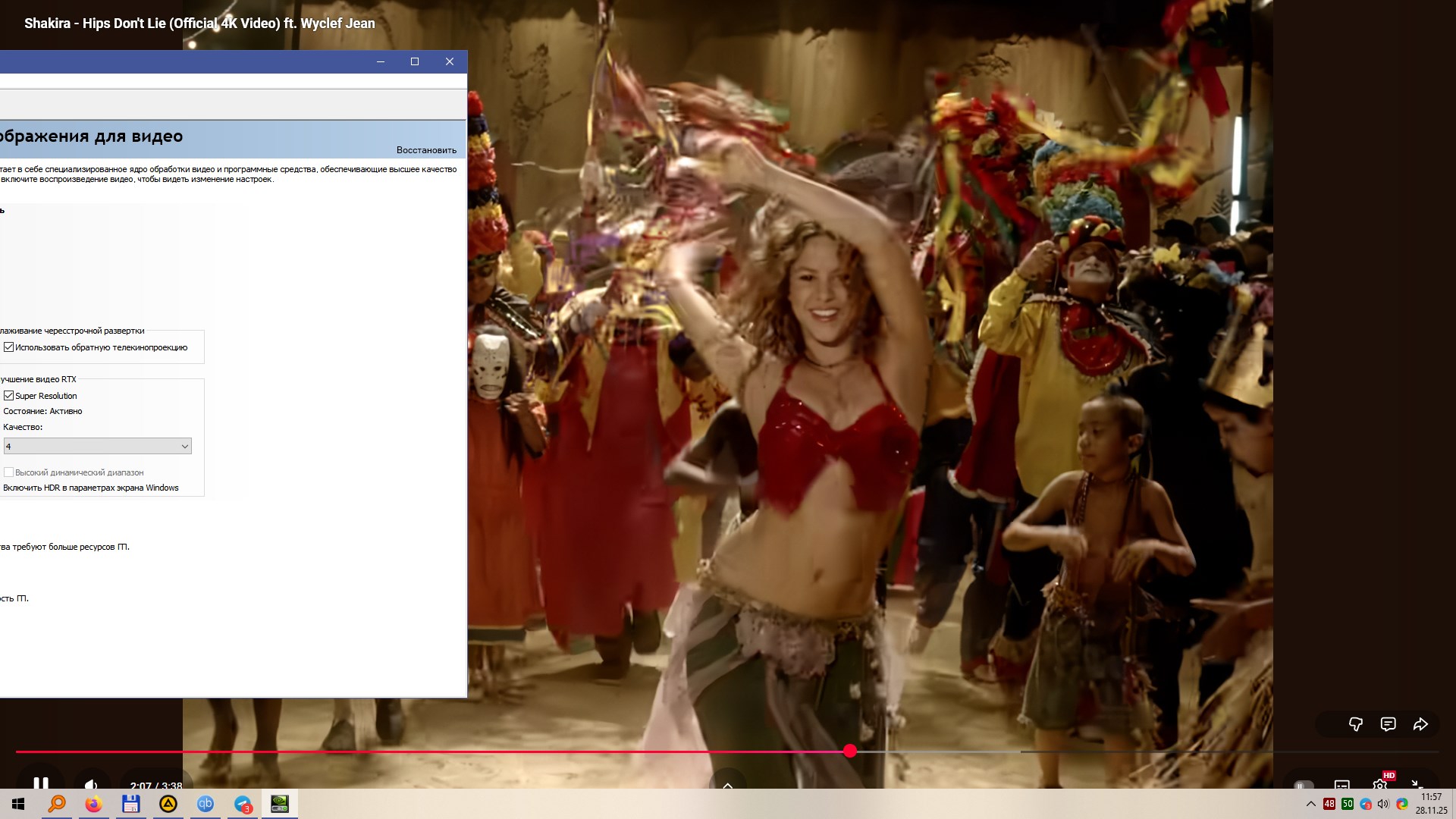Toggle the high dynamic range checkbox
The image size is (1456, 819).
click(x=9, y=472)
